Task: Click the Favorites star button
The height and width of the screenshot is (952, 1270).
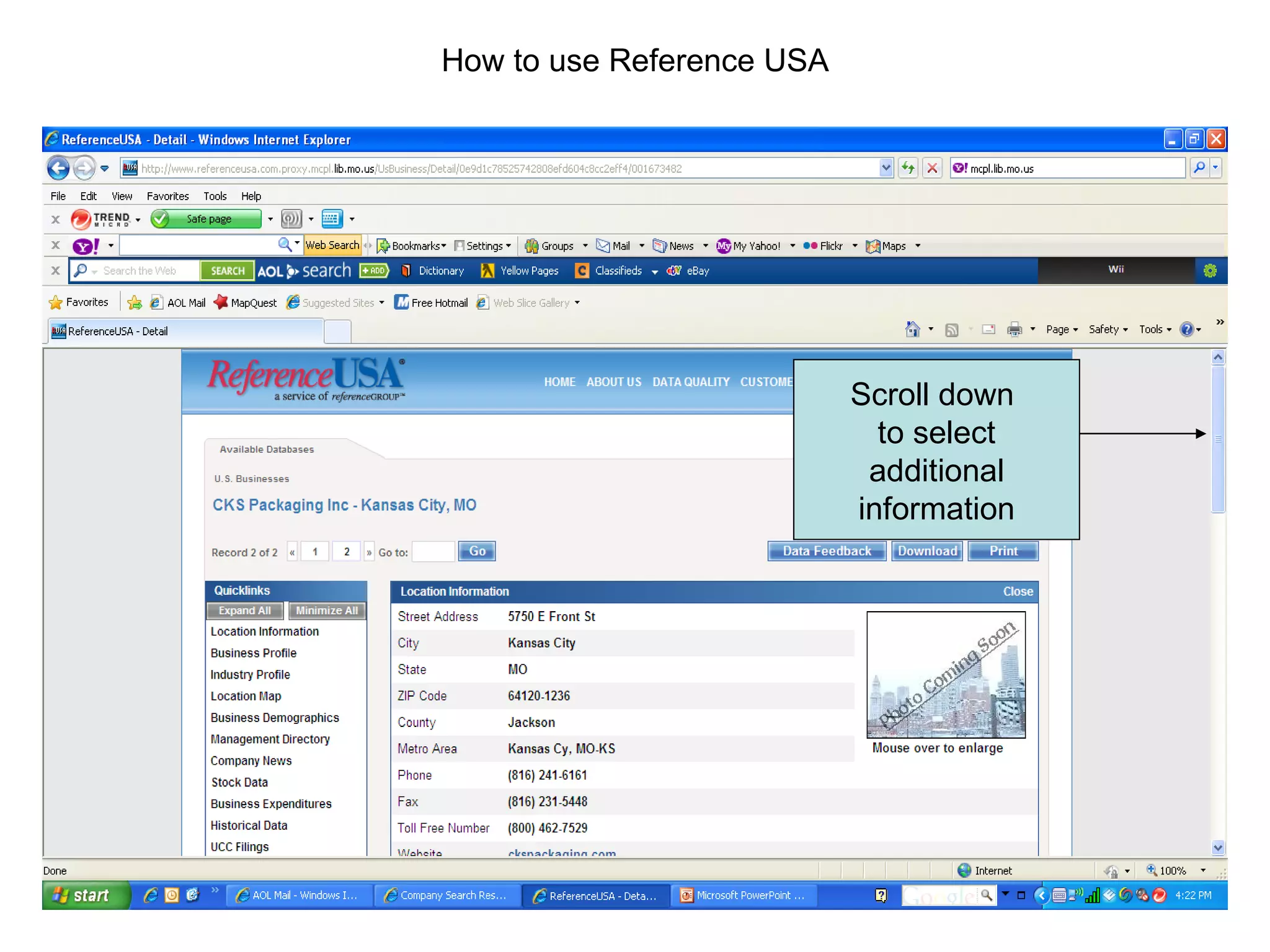Action: coord(78,302)
